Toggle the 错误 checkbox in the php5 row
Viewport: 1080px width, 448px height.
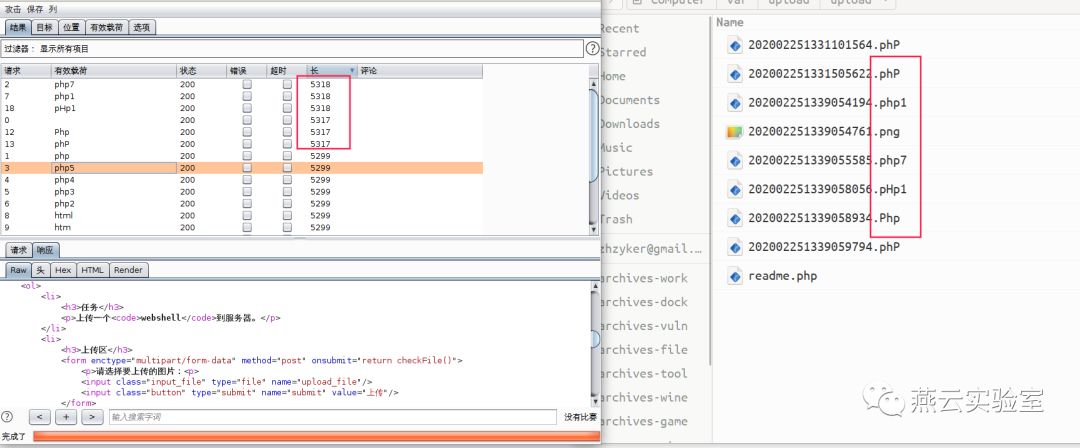coord(247,167)
